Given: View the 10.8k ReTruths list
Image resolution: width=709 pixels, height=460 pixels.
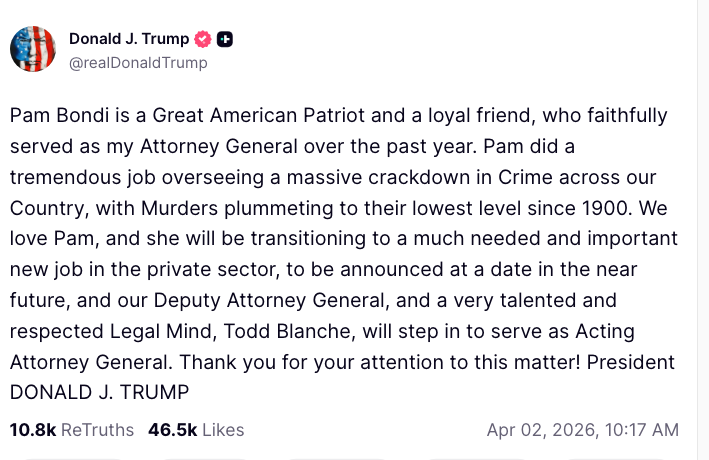Looking at the screenshot, I should [x=71, y=430].
